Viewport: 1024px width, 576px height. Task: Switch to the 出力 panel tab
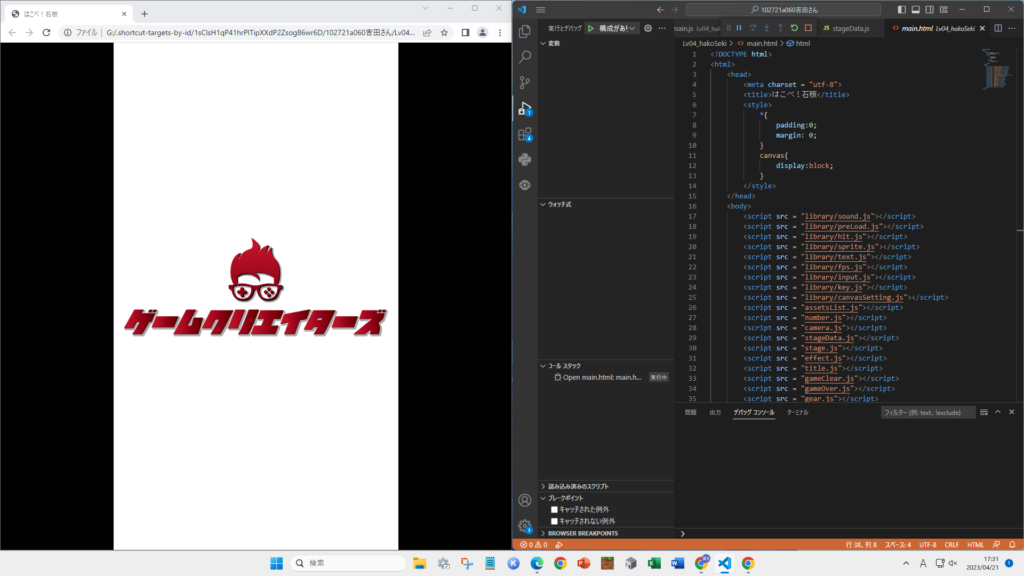715,413
